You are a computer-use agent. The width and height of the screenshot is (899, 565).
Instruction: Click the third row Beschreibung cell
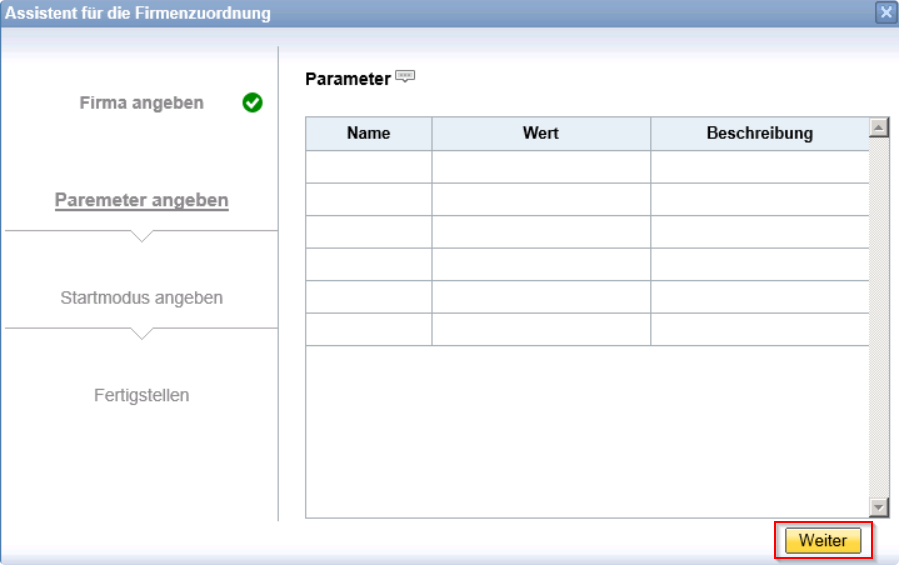coord(760,232)
